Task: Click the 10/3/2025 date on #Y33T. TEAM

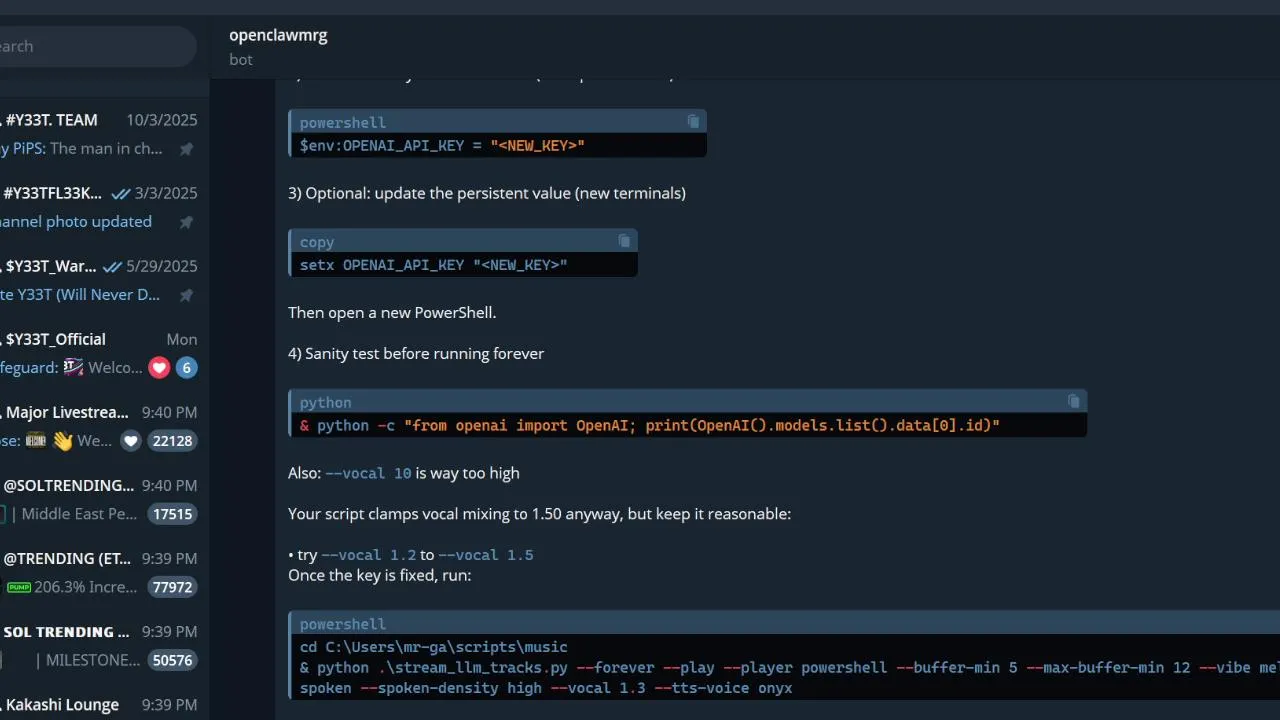Action: click(x=162, y=120)
